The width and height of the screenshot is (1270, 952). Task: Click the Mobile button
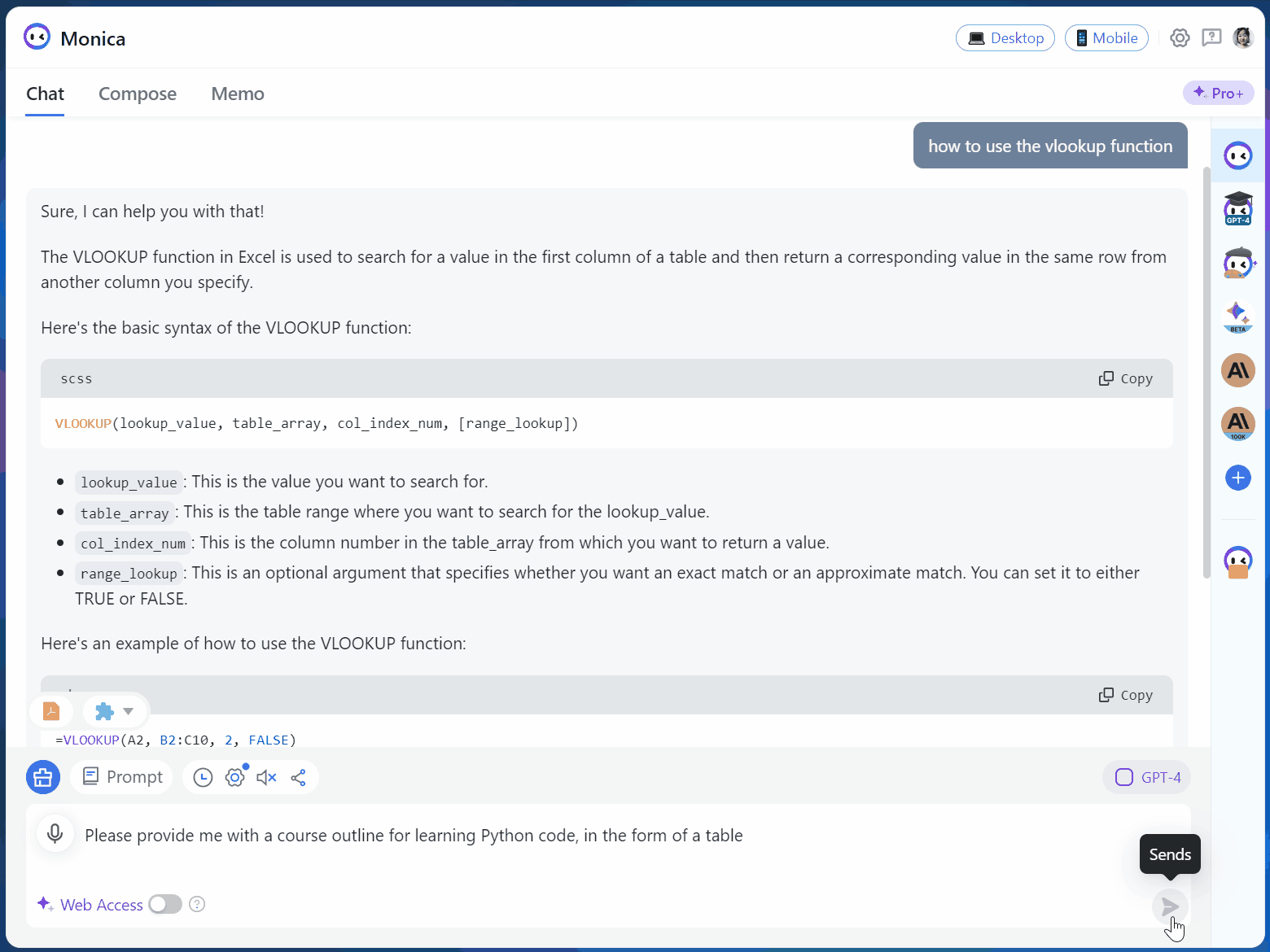click(1106, 38)
